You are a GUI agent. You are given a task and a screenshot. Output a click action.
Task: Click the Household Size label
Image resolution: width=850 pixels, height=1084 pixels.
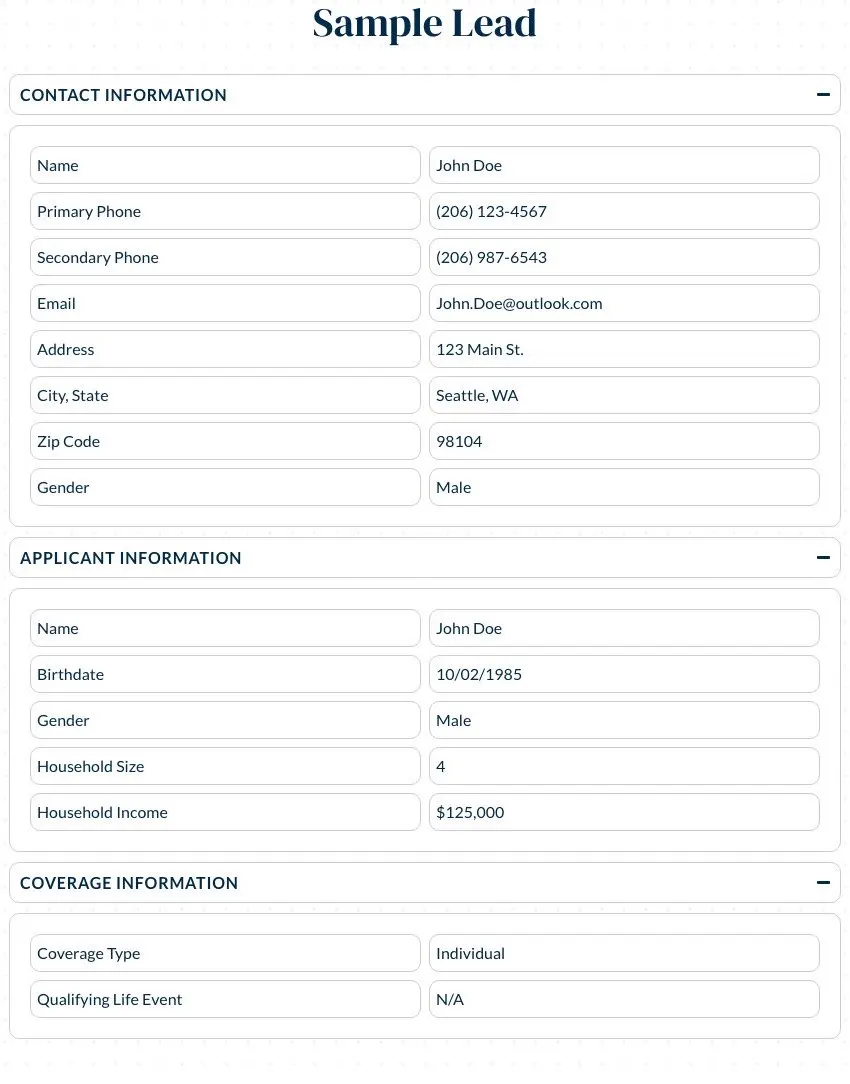point(225,766)
